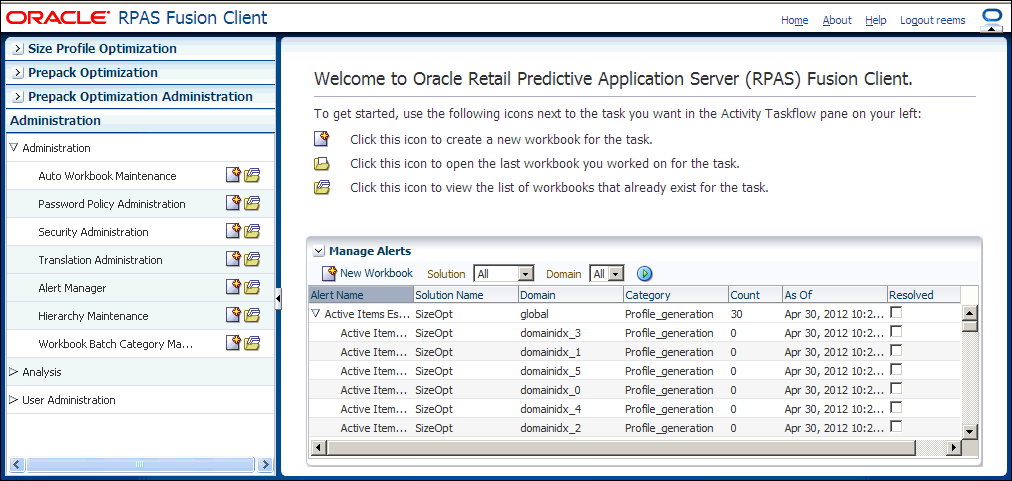1012x481 pixels.
Task: Create new workbook for Translation Administration
Action: coord(233,260)
